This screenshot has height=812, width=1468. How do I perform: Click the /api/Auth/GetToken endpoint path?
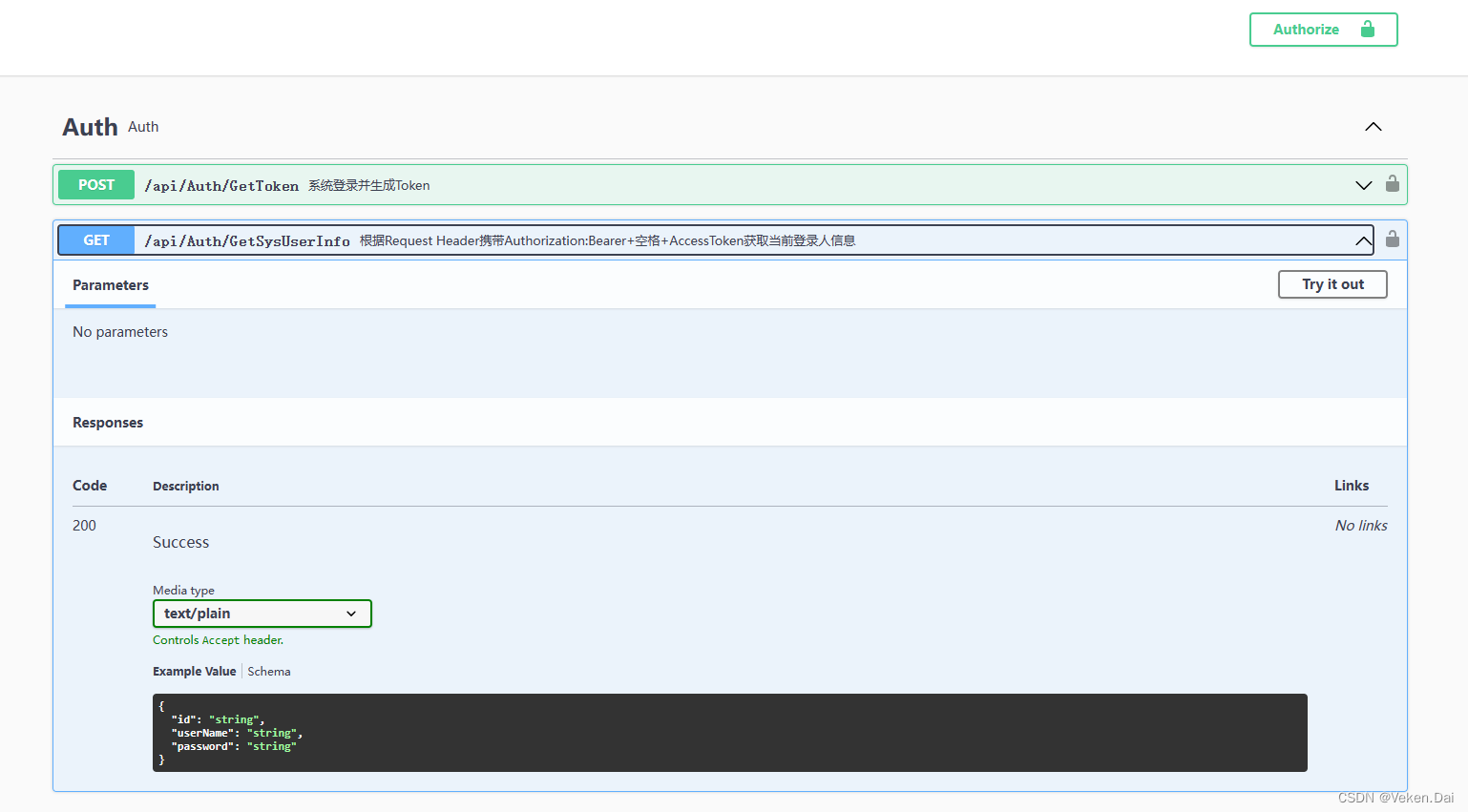pyautogui.click(x=222, y=185)
